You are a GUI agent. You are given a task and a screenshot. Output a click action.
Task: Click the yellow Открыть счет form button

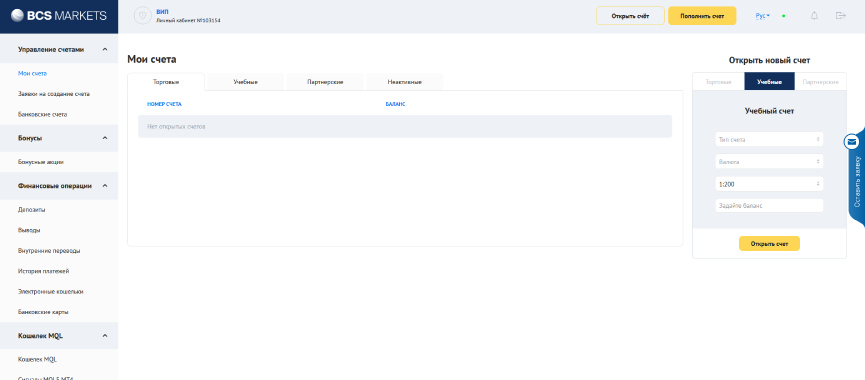pos(769,244)
